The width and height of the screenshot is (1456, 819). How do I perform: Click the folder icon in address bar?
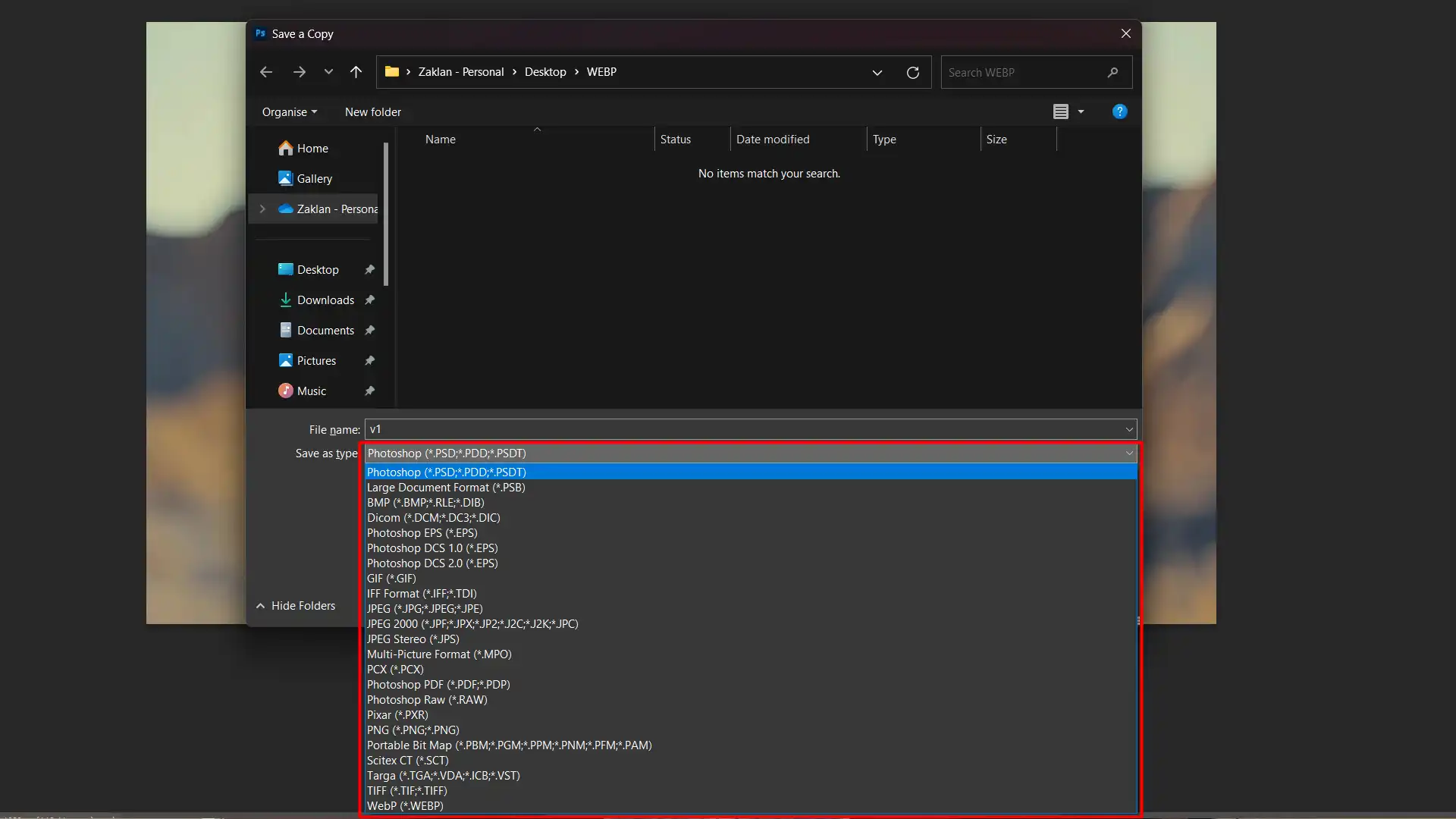[392, 72]
